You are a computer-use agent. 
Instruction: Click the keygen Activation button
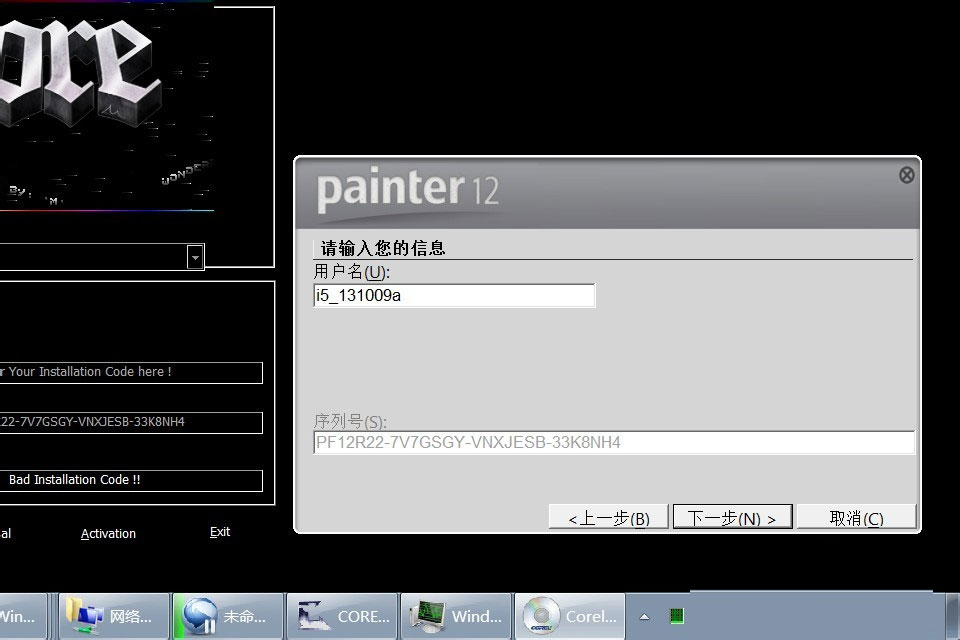(108, 533)
